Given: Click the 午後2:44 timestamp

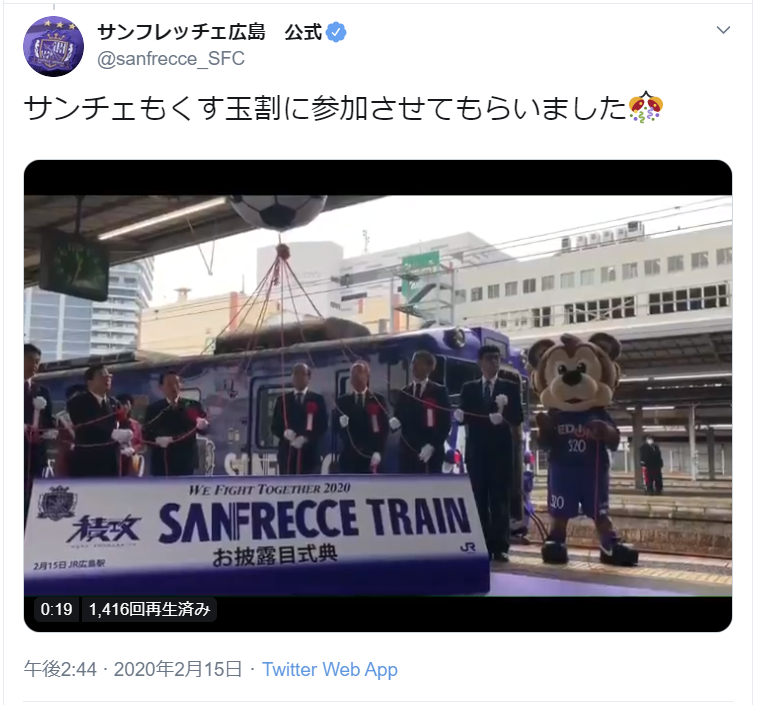Looking at the screenshot, I should 60,669.
